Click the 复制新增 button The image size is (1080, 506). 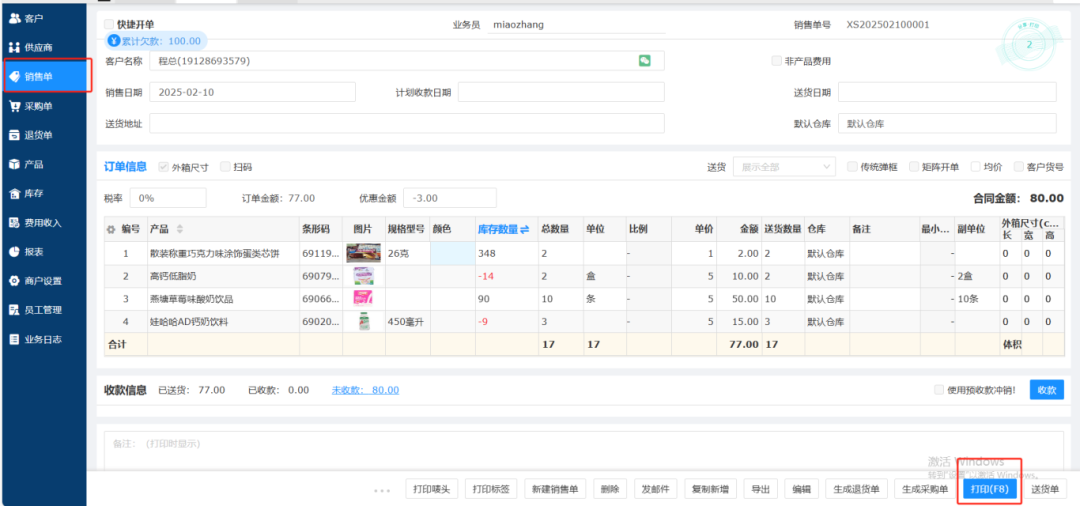coord(711,489)
